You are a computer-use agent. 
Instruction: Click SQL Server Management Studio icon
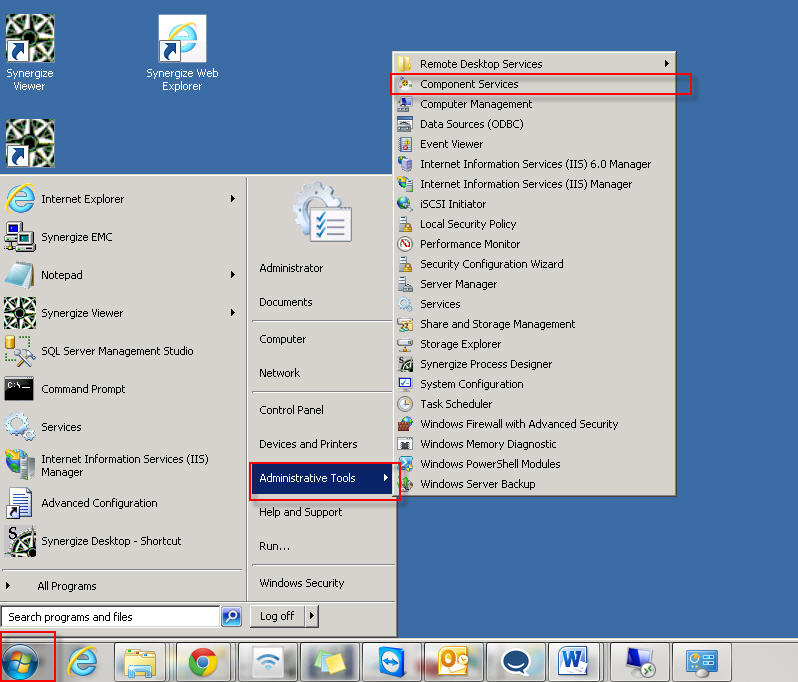[20, 351]
